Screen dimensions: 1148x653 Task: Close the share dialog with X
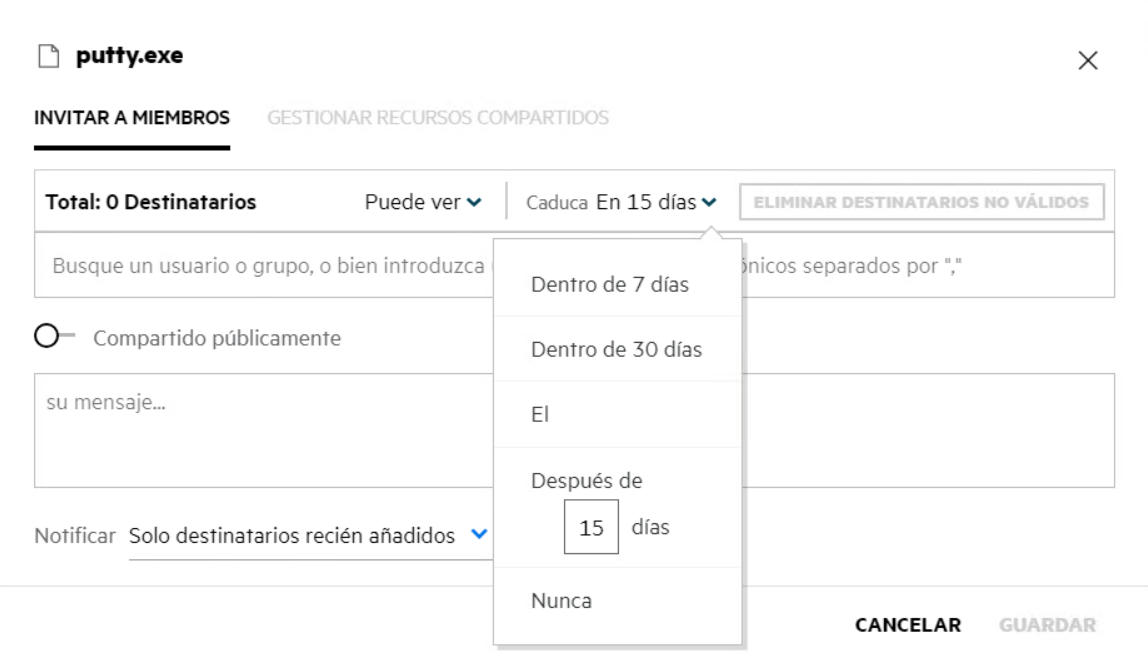click(1088, 61)
